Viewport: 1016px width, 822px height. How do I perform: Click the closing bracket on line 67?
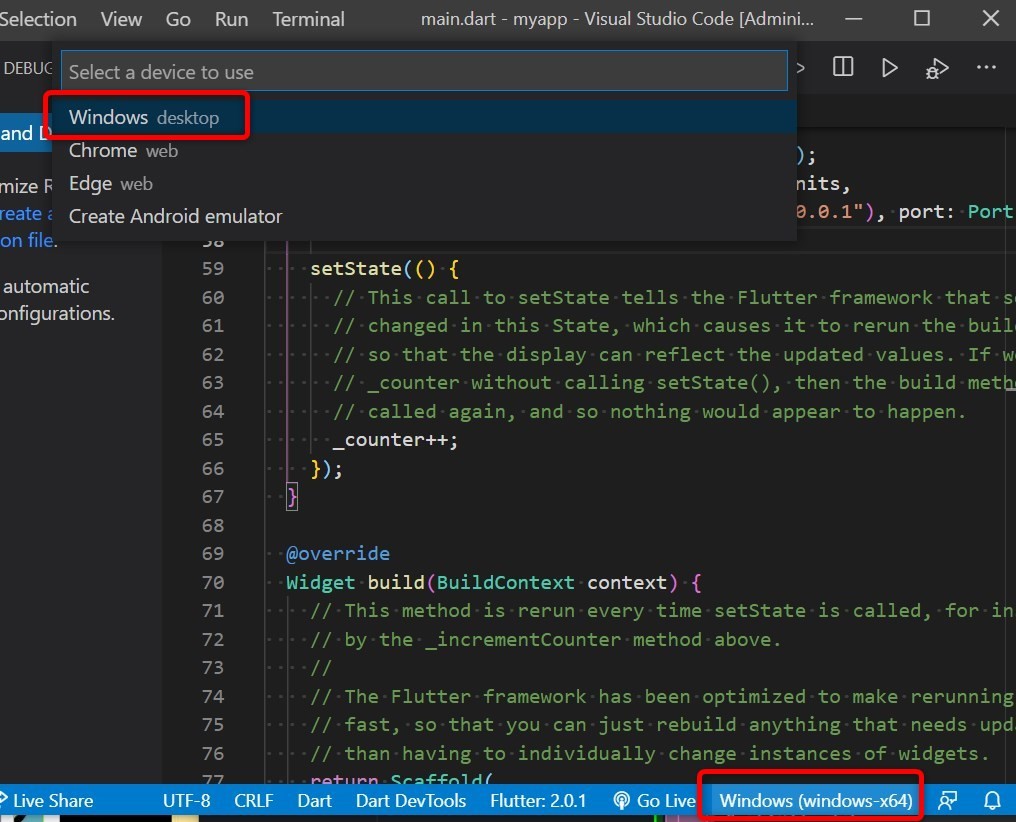pyautogui.click(x=292, y=497)
